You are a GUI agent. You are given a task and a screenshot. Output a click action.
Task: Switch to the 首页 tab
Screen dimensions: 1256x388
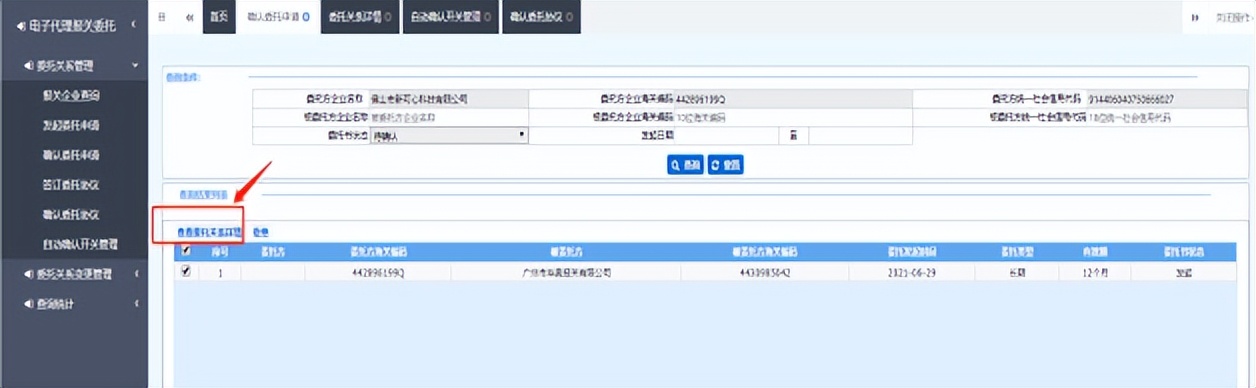click(x=218, y=17)
